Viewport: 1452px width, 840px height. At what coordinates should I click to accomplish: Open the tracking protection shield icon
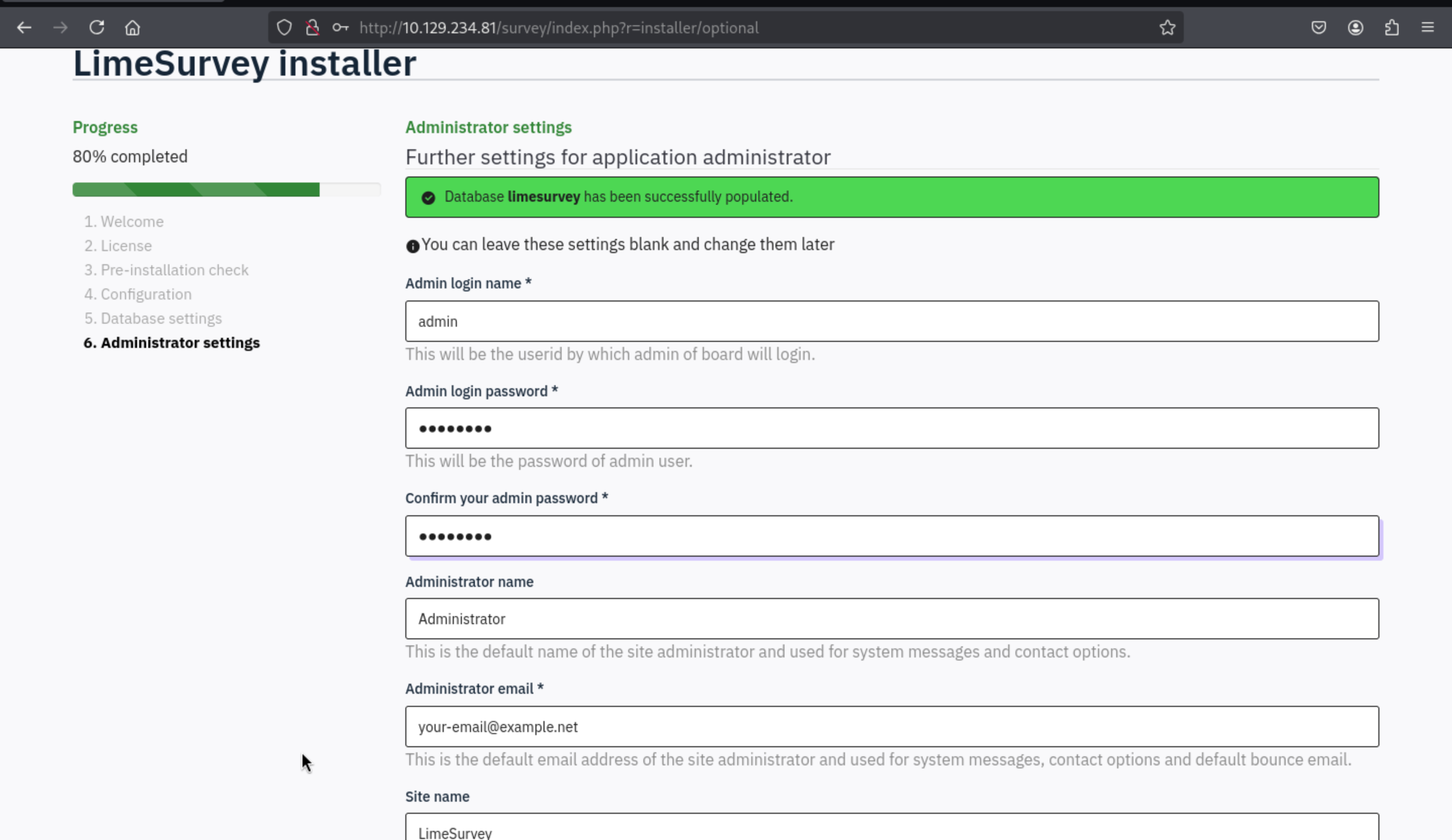pos(284,28)
